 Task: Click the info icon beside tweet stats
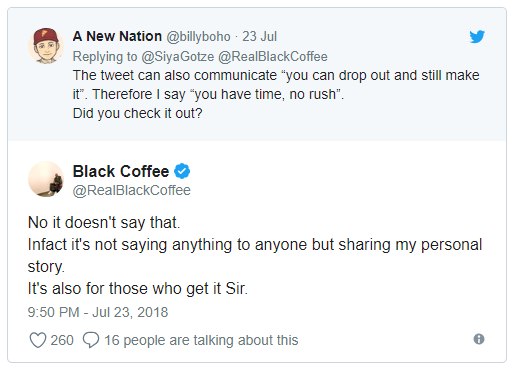coord(479,339)
